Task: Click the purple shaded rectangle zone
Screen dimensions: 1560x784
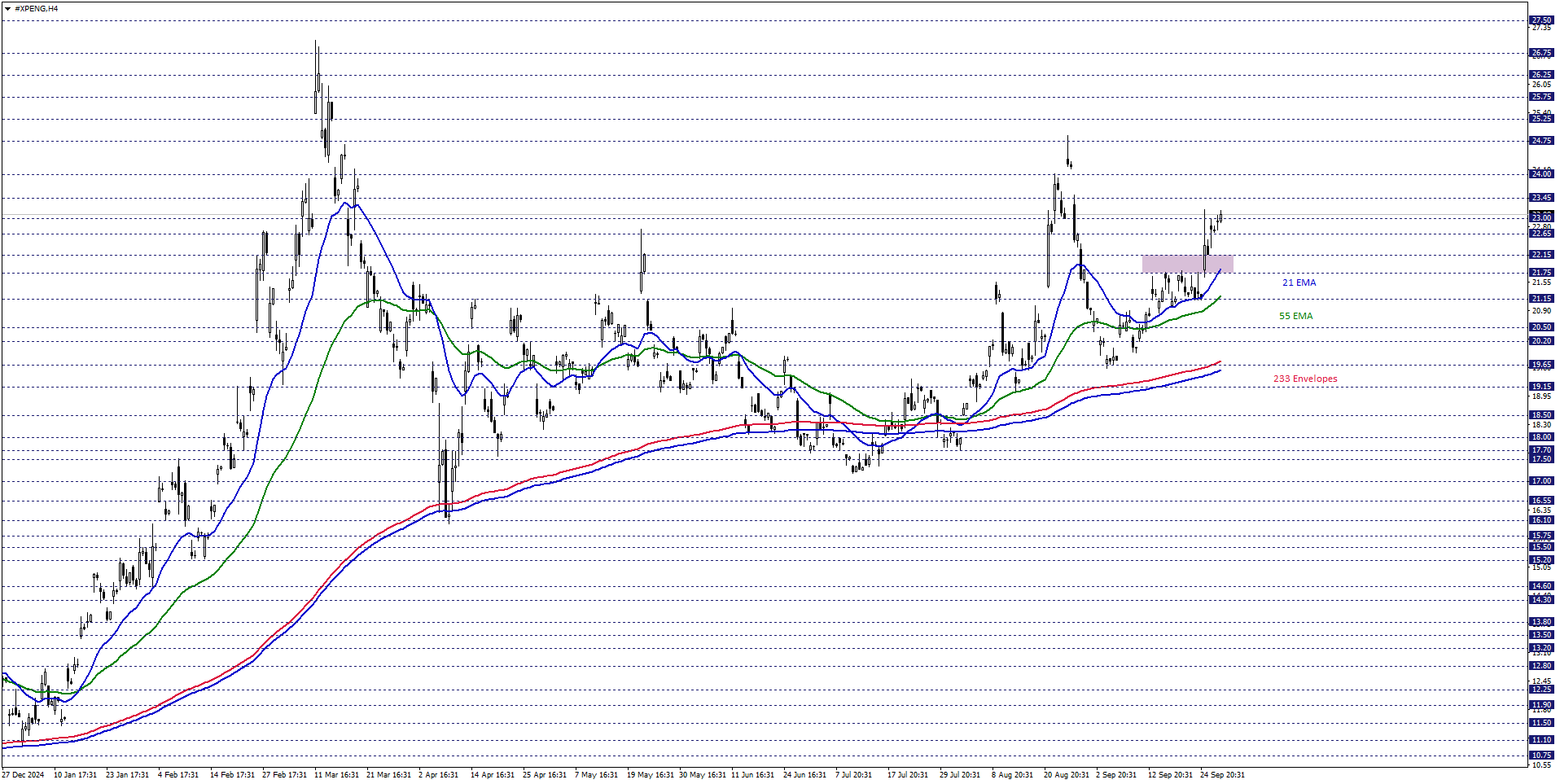Action: [x=1187, y=264]
